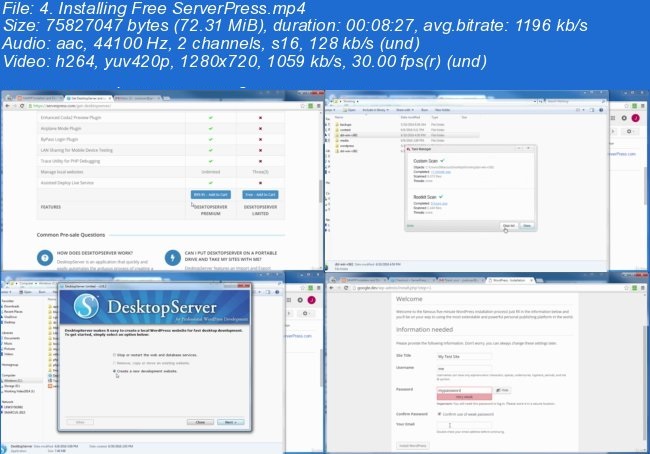The height and width of the screenshot is (454, 650).
Task: Click the Password field on WordPress install
Action: click(x=464, y=390)
